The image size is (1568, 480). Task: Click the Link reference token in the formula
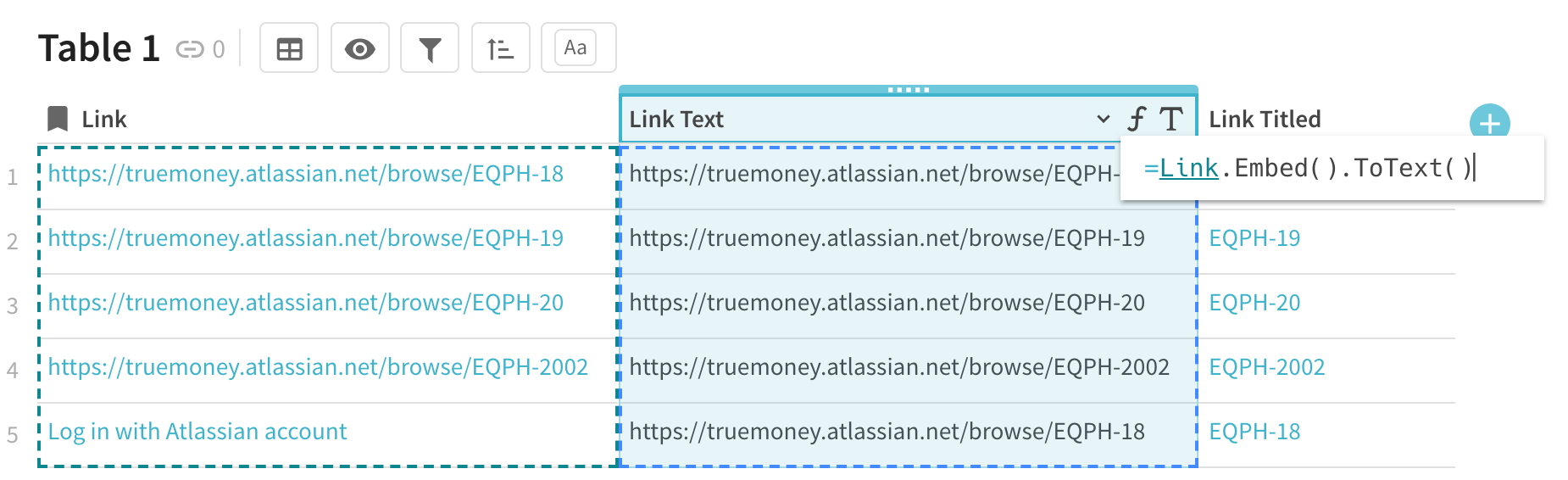1188,168
